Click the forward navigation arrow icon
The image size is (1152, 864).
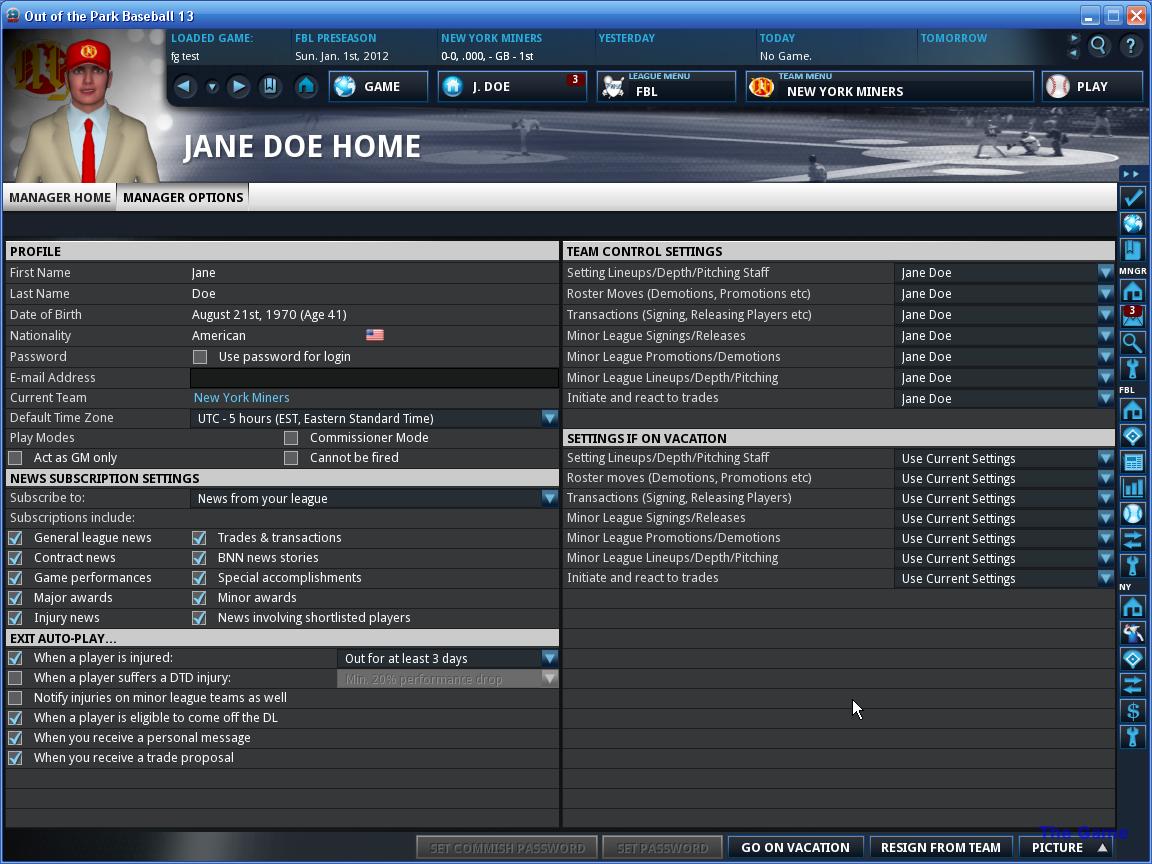[239, 87]
